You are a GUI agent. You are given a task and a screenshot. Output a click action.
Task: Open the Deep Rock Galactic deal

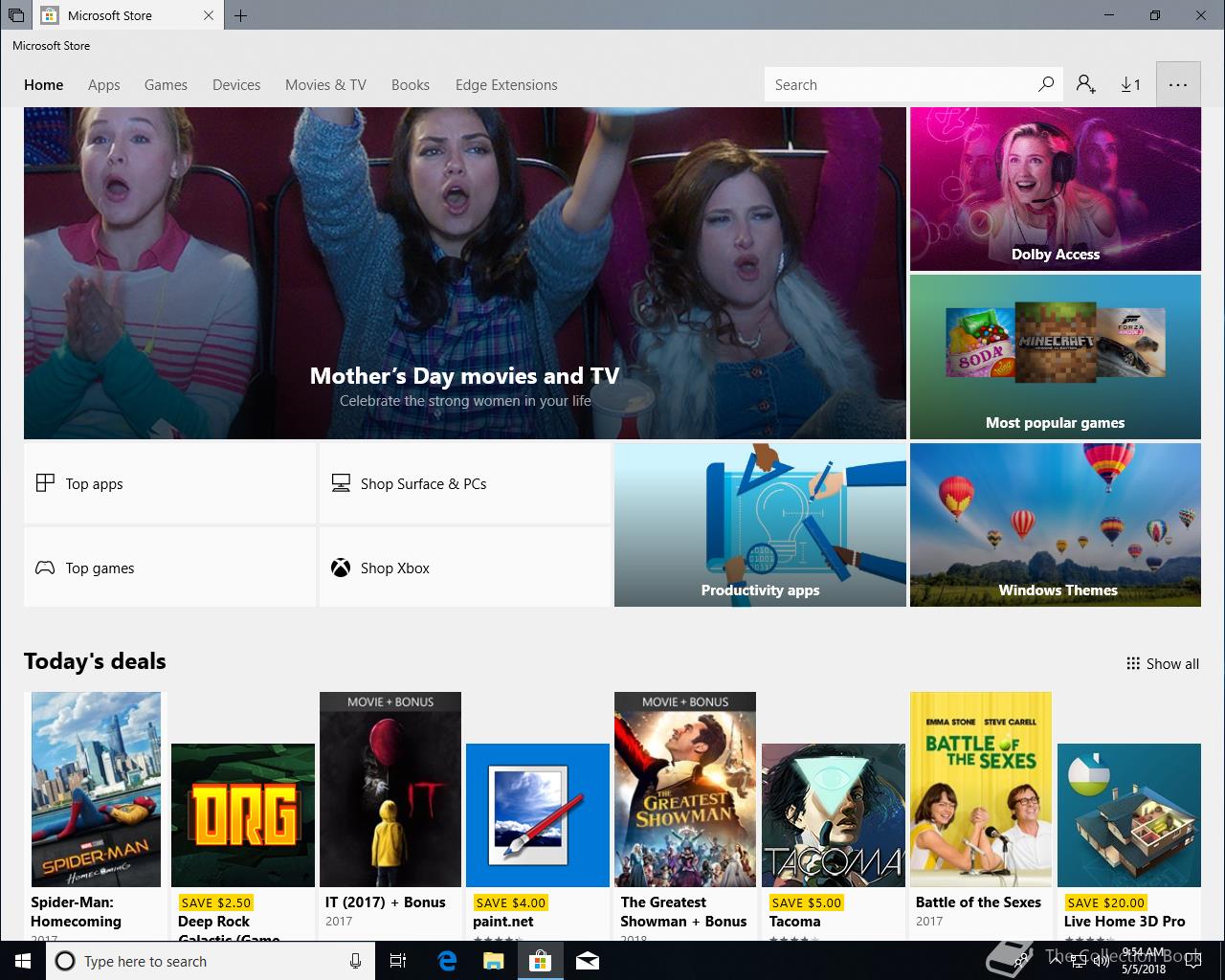coord(243,815)
